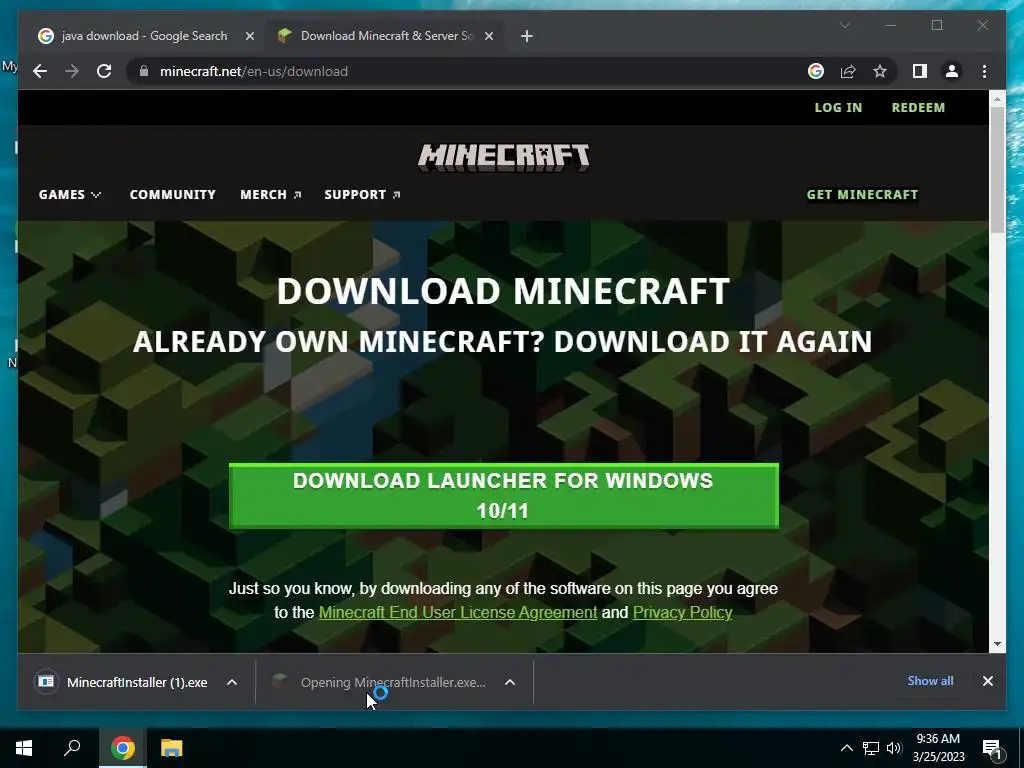This screenshot has height=768, width=1024.
Task: Open the Privacy Policy link
Action: coord(682,613)
